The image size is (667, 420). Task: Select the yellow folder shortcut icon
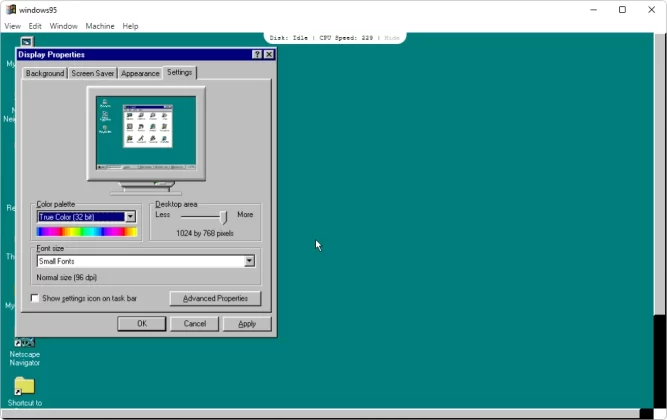tap(24, 386)
